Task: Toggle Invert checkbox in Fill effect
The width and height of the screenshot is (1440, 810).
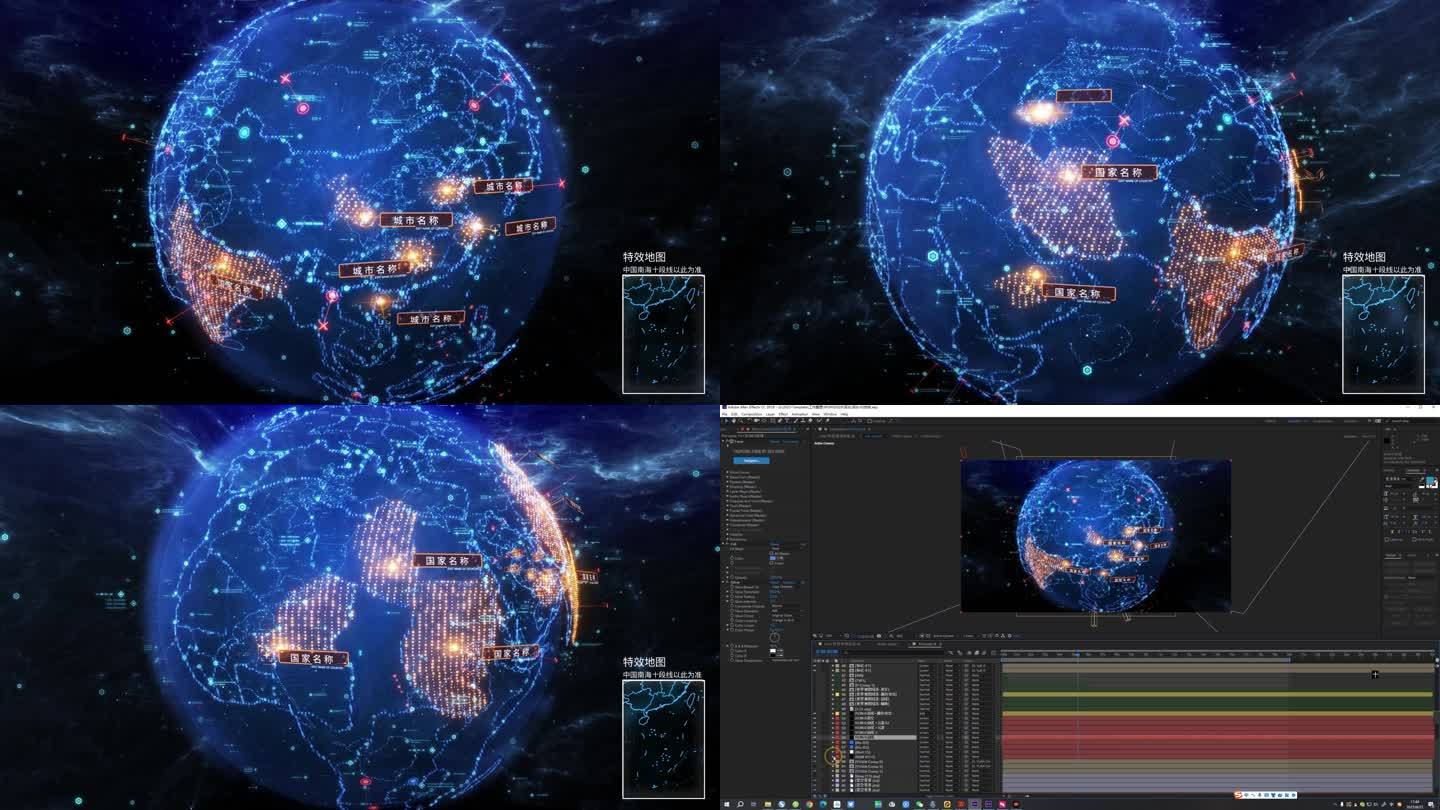Action: [771, 563]
